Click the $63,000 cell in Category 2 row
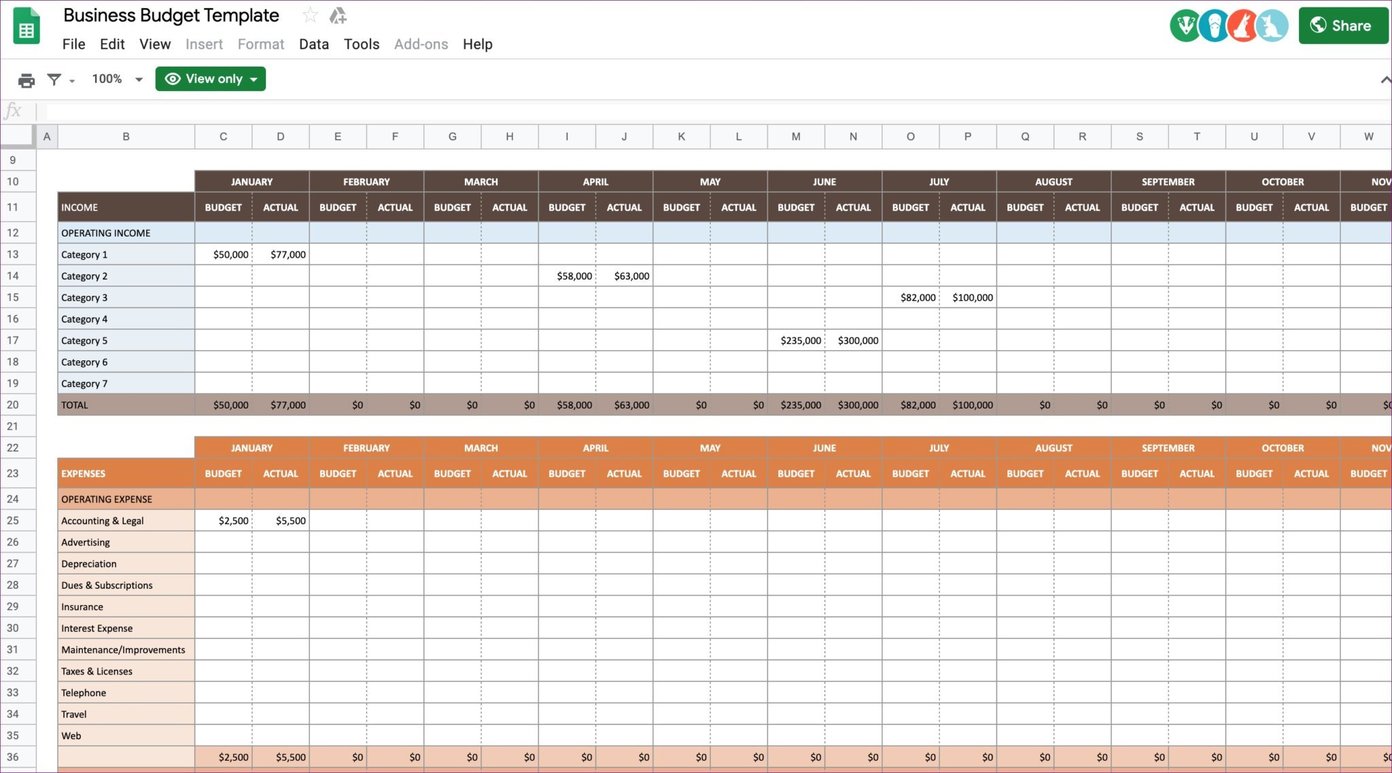The height and width of the screenshot is (773, 1392). tap(624, 276)
